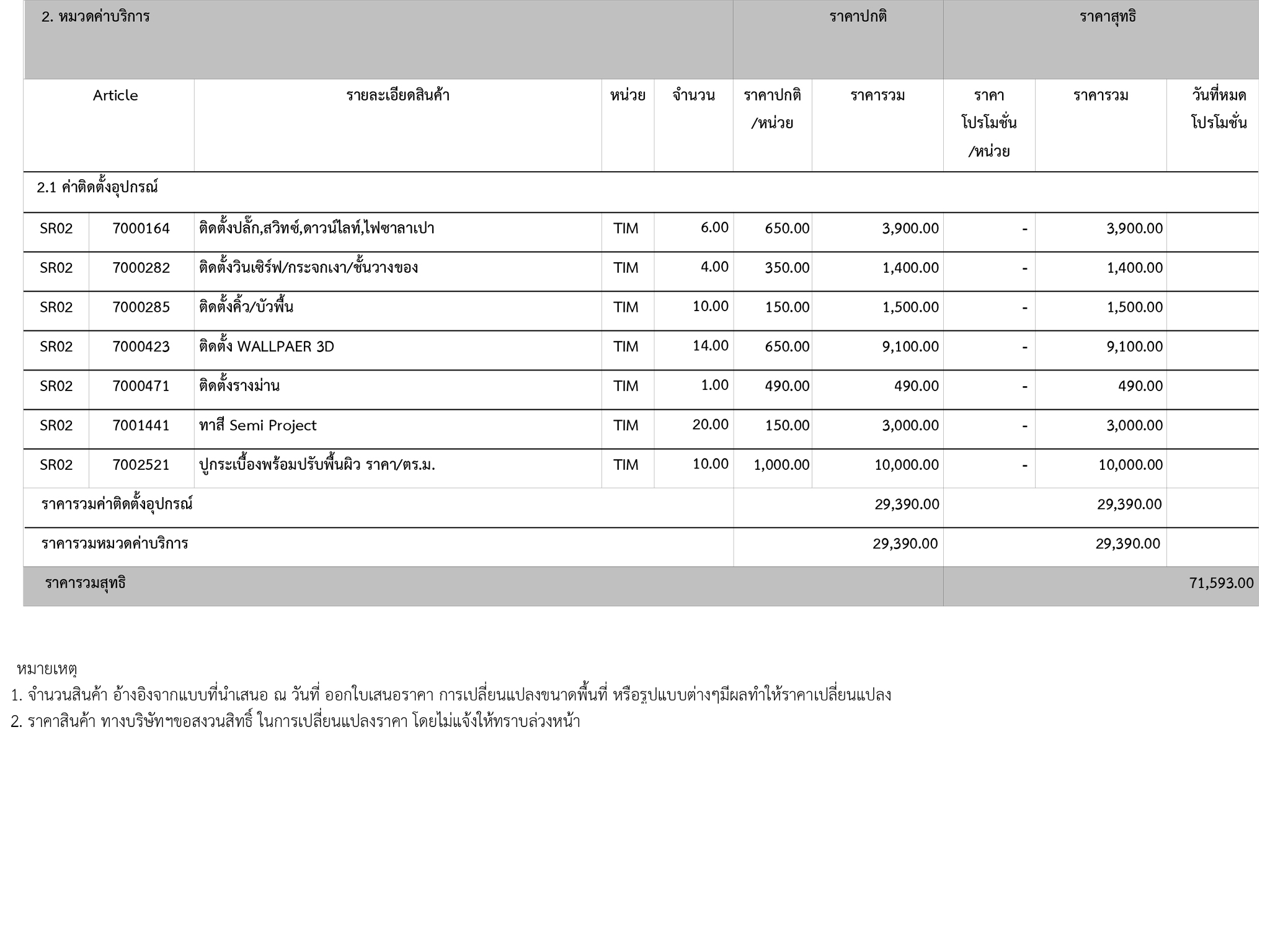The width and height of the screenshot is (1270, 952).
Task: Select the วันที่หมดโปรโมชั่น column header
Action: pyautogui.click(x=1218, y=109)
